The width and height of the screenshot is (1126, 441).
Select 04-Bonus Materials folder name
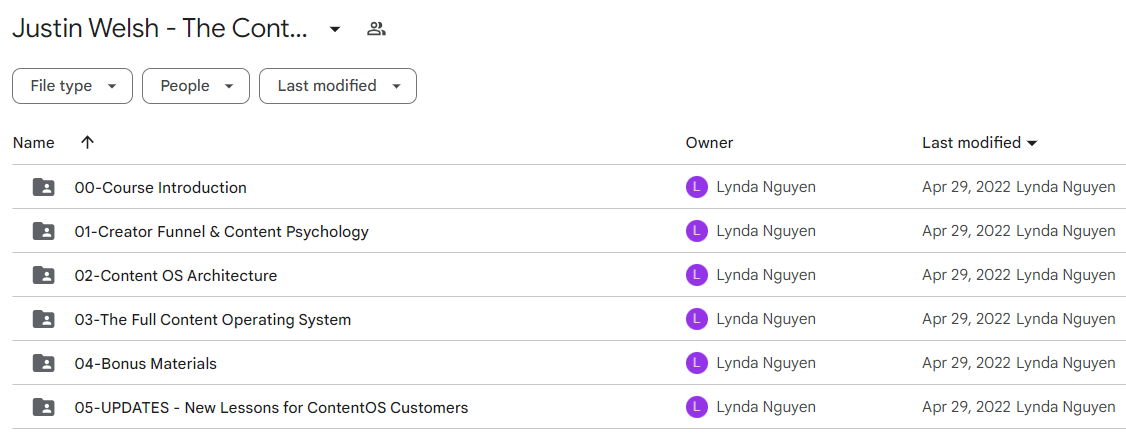[x=146, y=363]
